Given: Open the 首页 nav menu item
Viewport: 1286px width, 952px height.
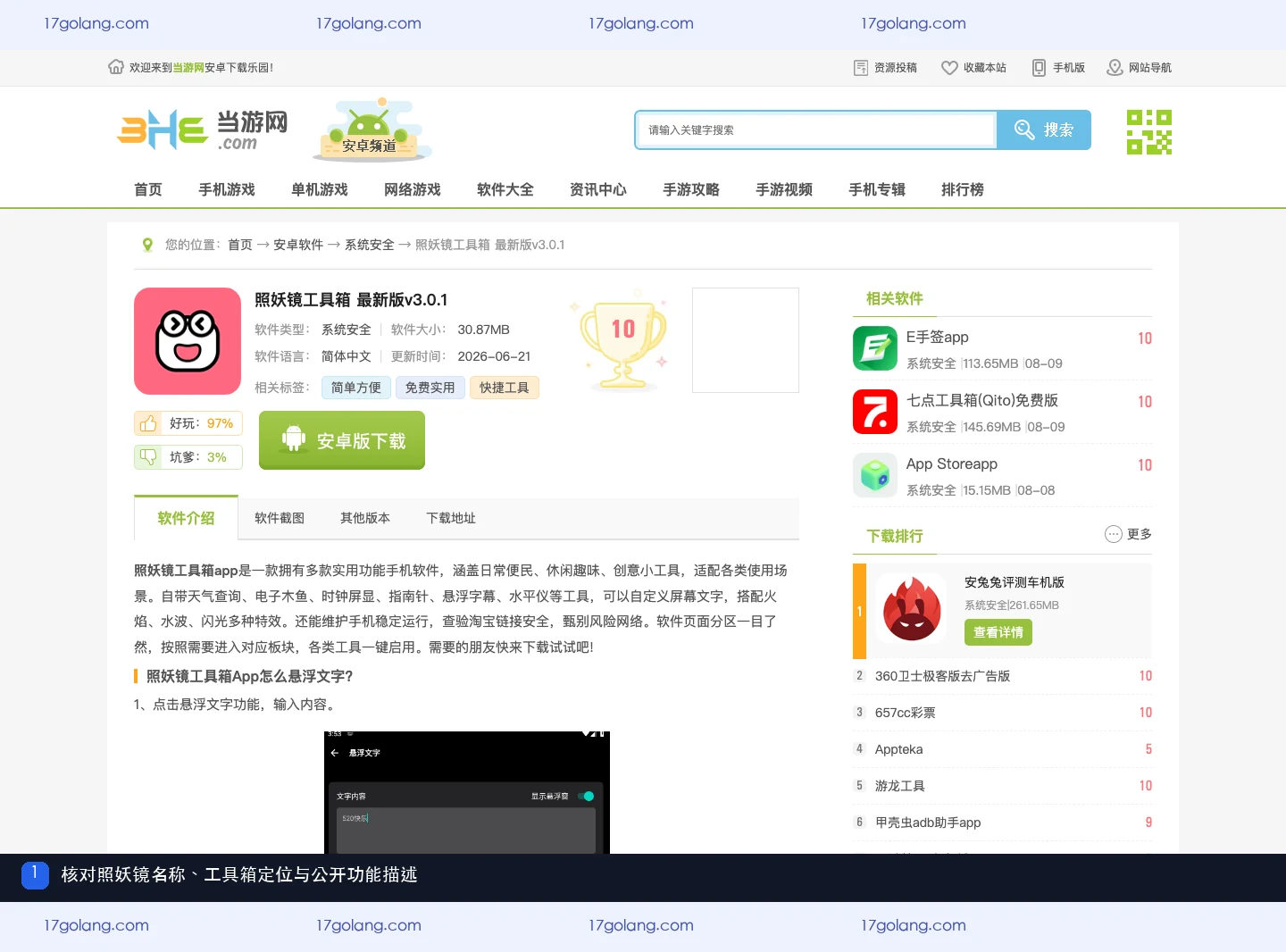Looking at the screenshot, I should coord(148,189).
